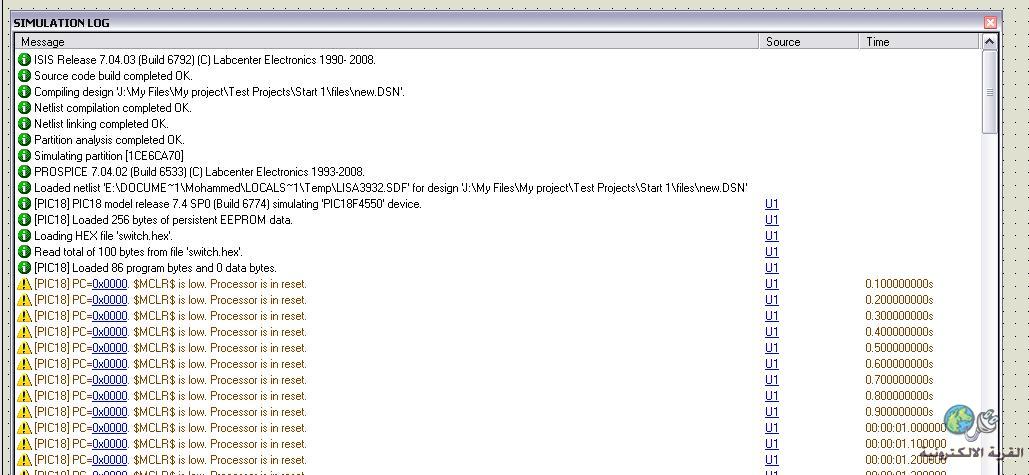Image resolution: width=1029 pixels, height=475 pixels.
Task: Click info icon of PIC18 model release row
Action: pos(24,204)
